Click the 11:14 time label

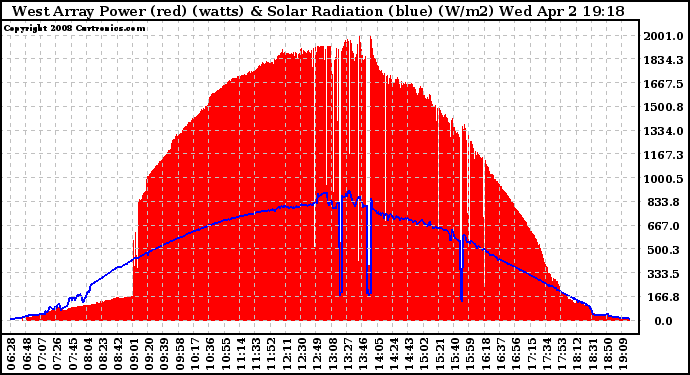pyautogui.click(x=240, y=354)
